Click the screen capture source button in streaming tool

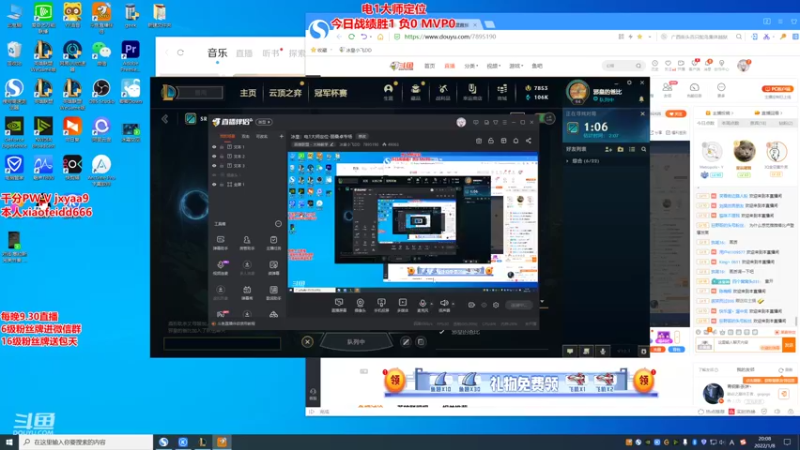click(339, 305)
